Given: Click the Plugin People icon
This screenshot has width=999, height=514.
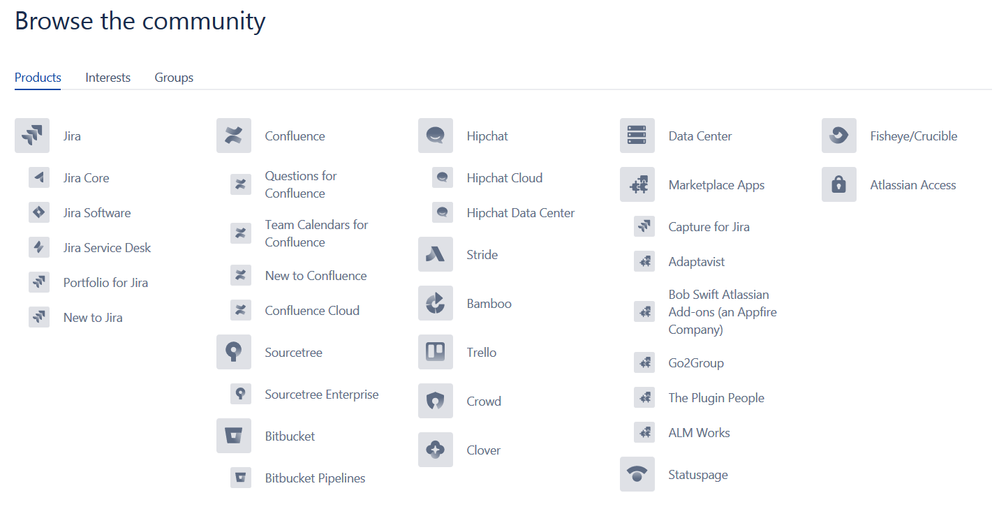Looking at the screenshot, I should tap(644, 397).
